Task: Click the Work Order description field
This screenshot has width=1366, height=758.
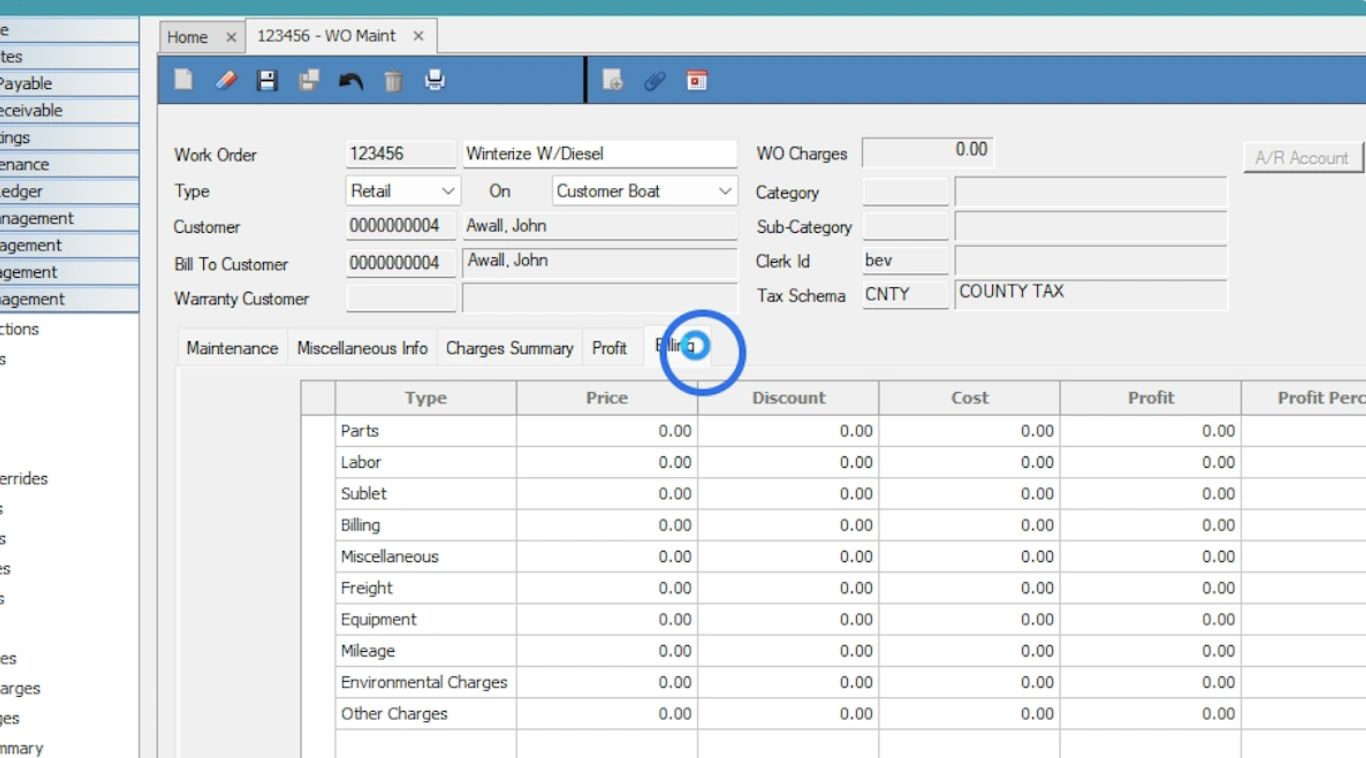Action: 599,154
